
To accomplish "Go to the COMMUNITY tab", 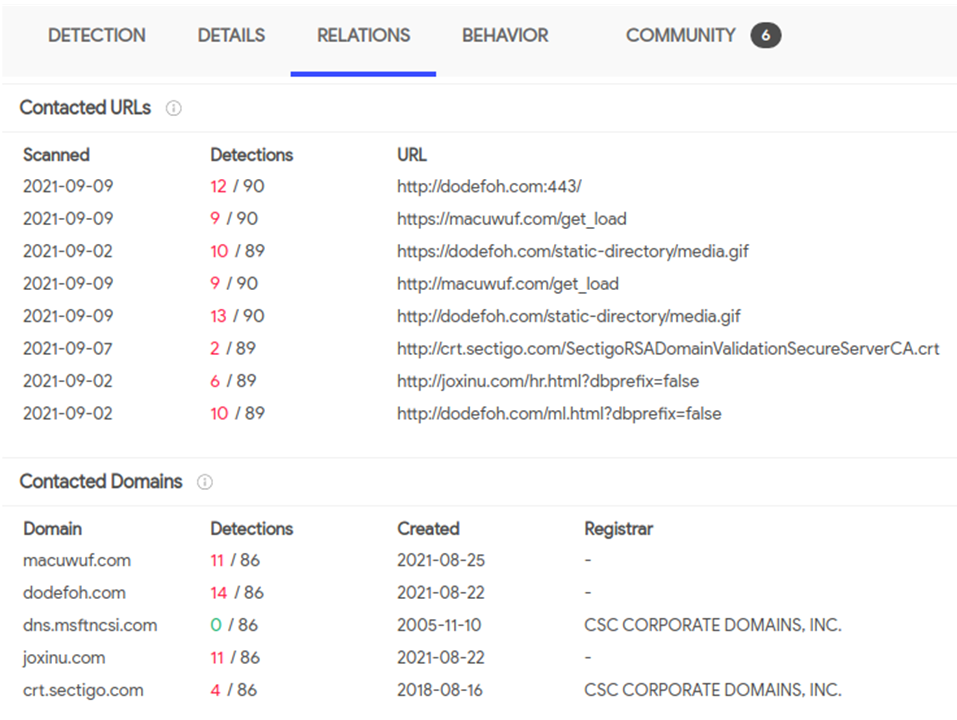I will pos(681,35).
